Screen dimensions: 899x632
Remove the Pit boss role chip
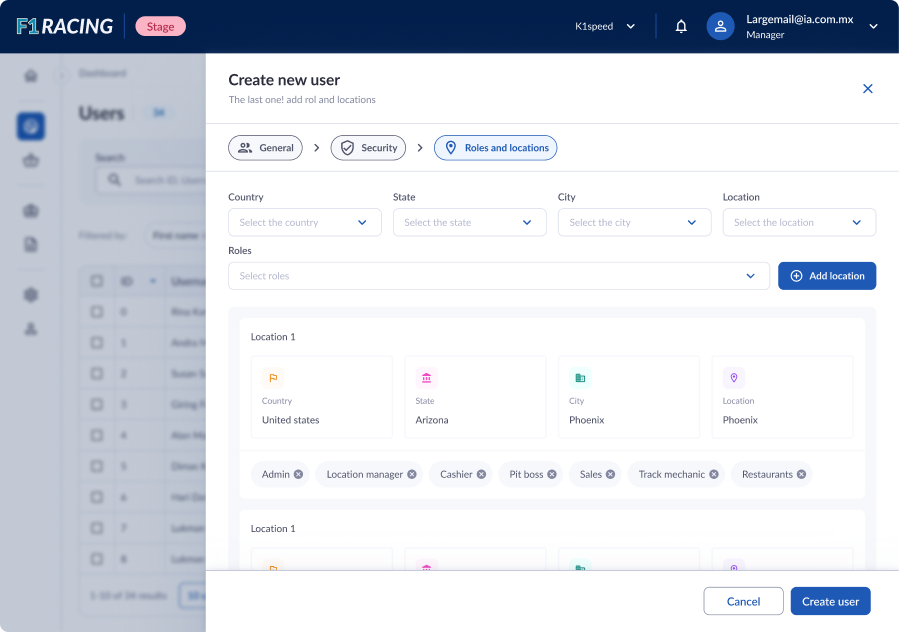[x=552, y=474]
